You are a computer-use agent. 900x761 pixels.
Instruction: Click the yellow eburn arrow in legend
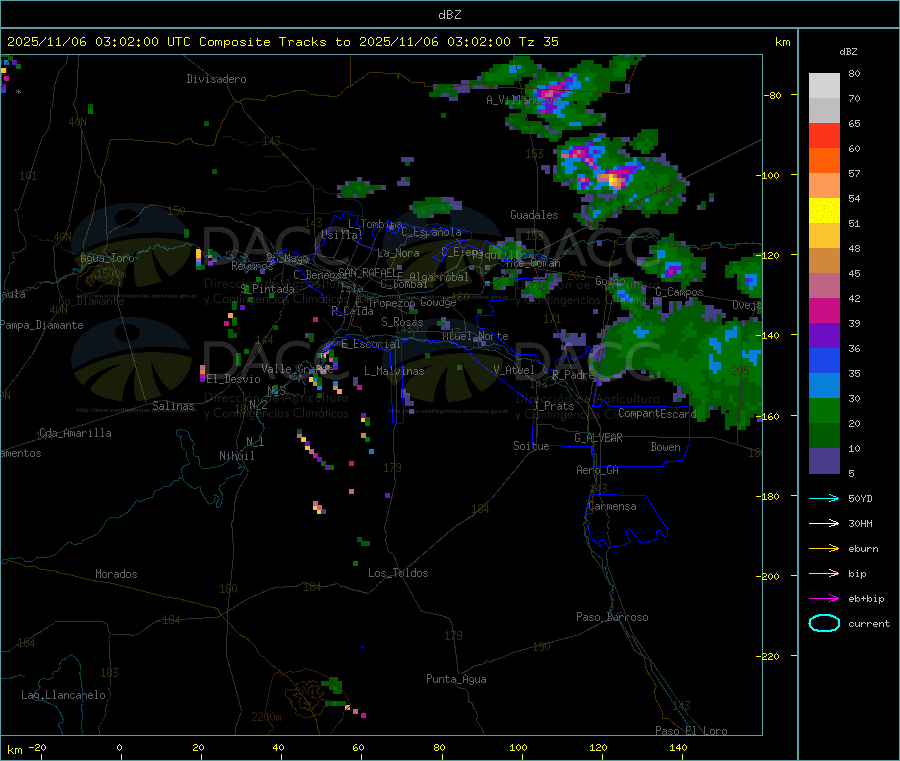(824, 548)
